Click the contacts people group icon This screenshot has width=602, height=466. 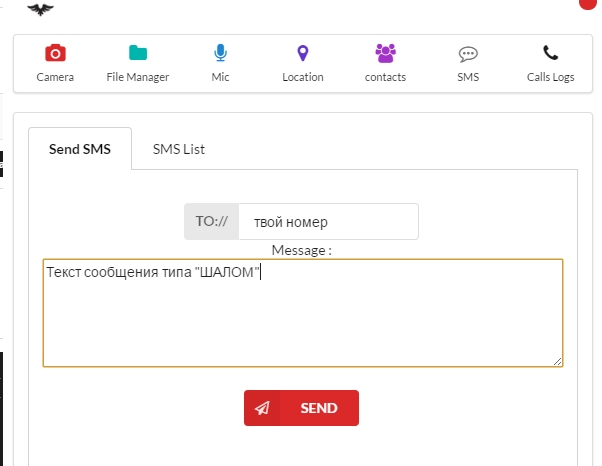385,54
